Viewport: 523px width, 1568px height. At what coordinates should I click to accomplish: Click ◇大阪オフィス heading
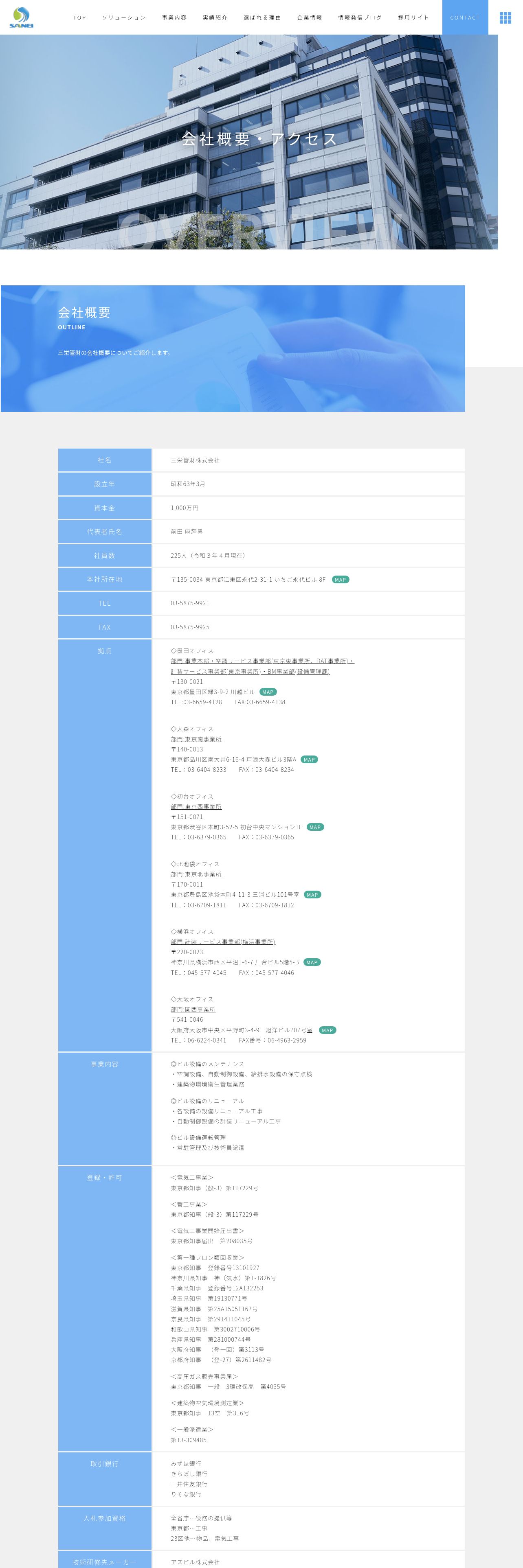point(192,999)
